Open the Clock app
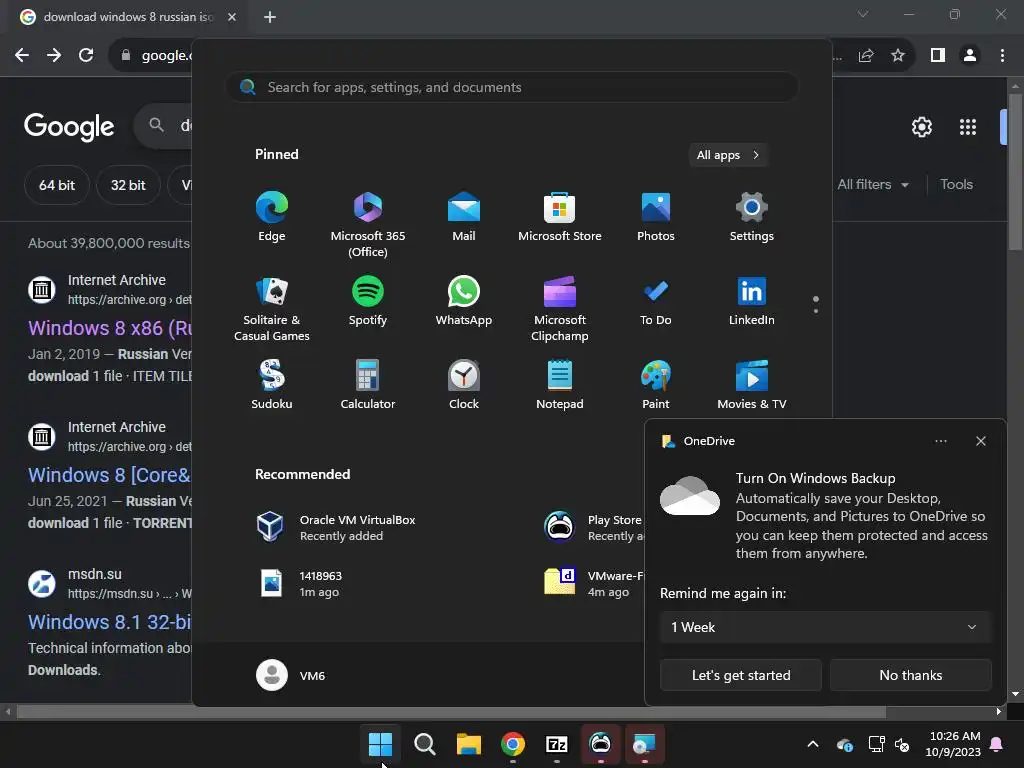Image resolution: width=1024 pixels, height=768 pixels. coord(464,385)
